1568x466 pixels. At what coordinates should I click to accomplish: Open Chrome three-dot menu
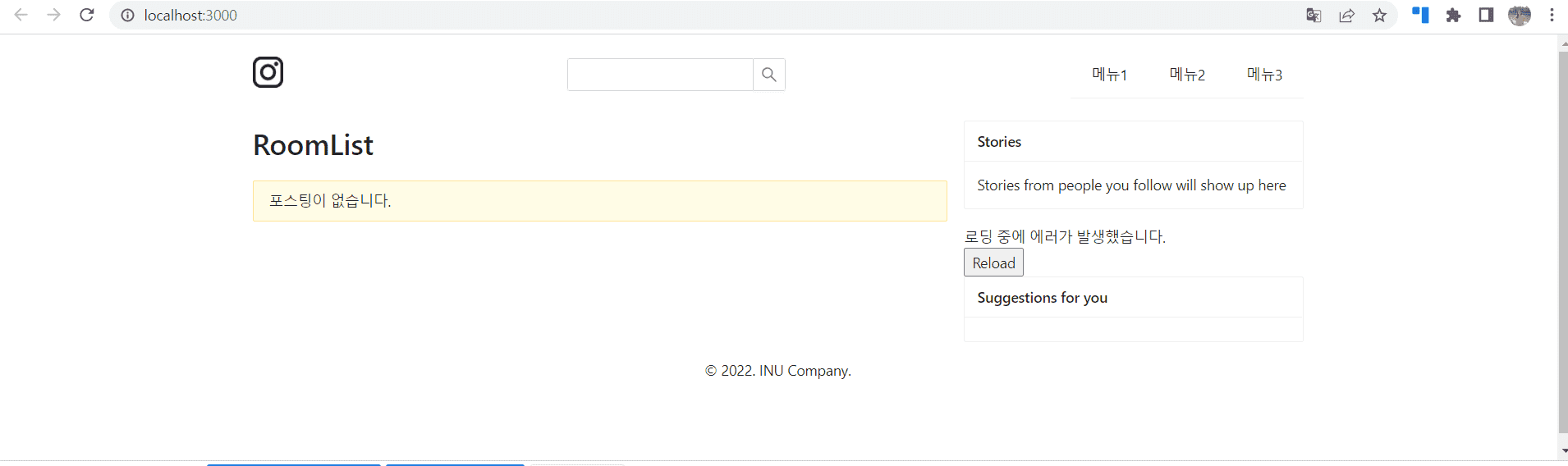pos(1552,15)
